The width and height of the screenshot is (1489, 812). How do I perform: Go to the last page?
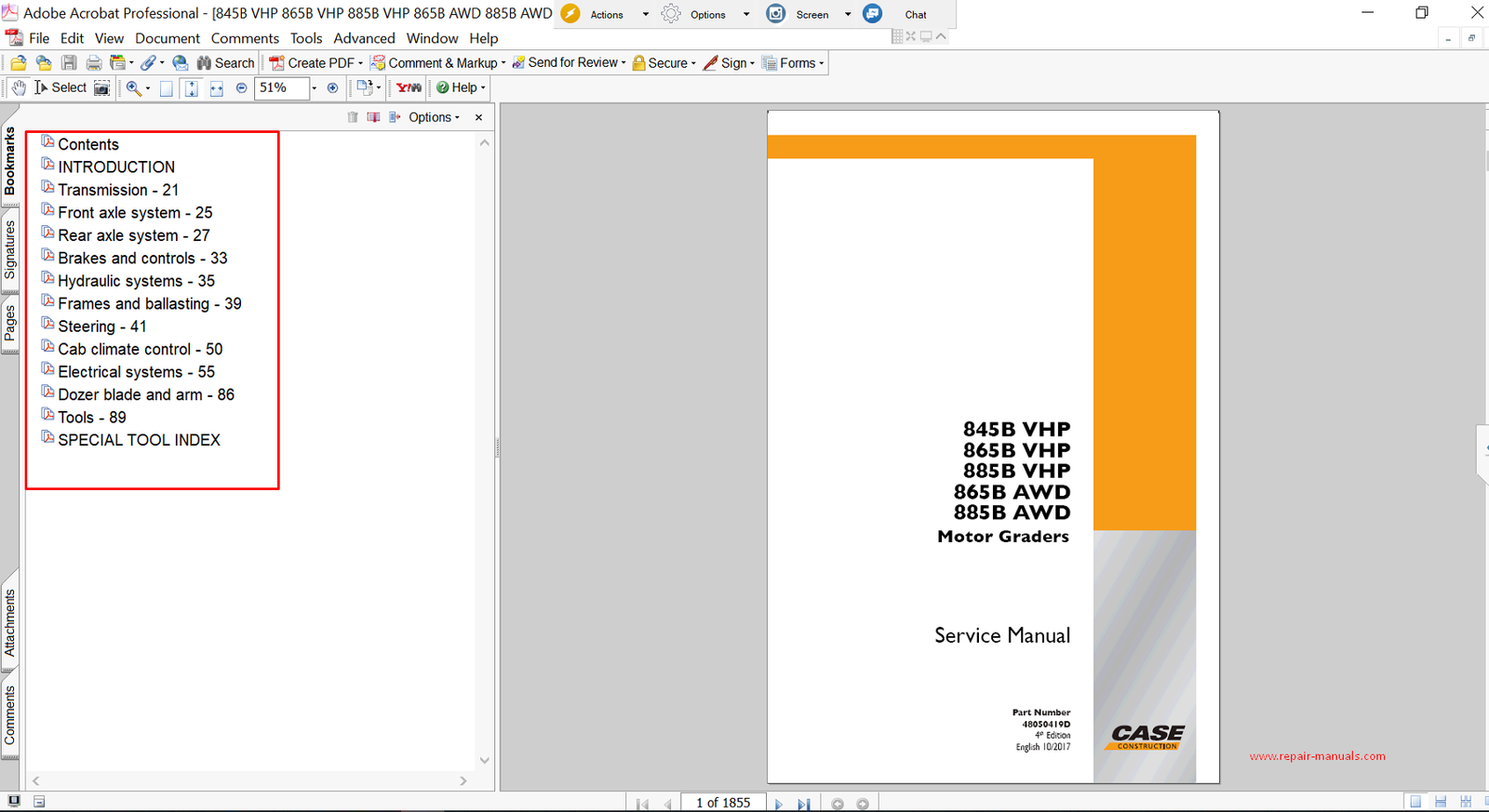tap(803, 804)
